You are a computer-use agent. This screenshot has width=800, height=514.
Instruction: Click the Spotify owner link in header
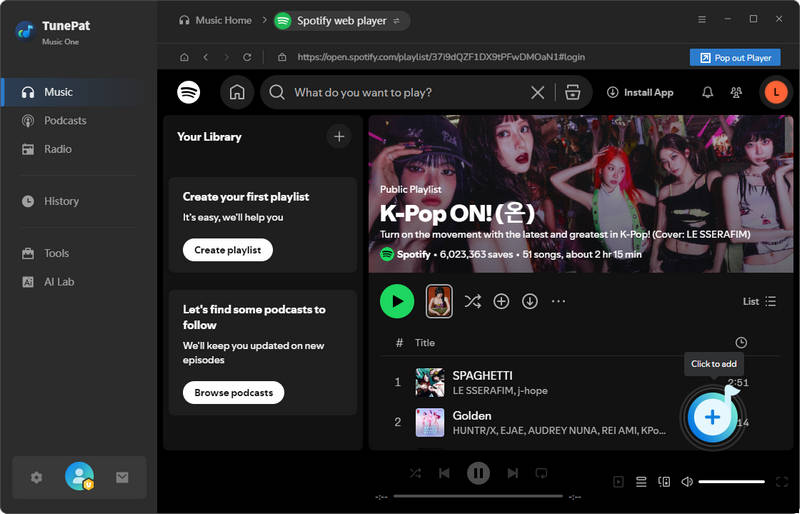413,254
